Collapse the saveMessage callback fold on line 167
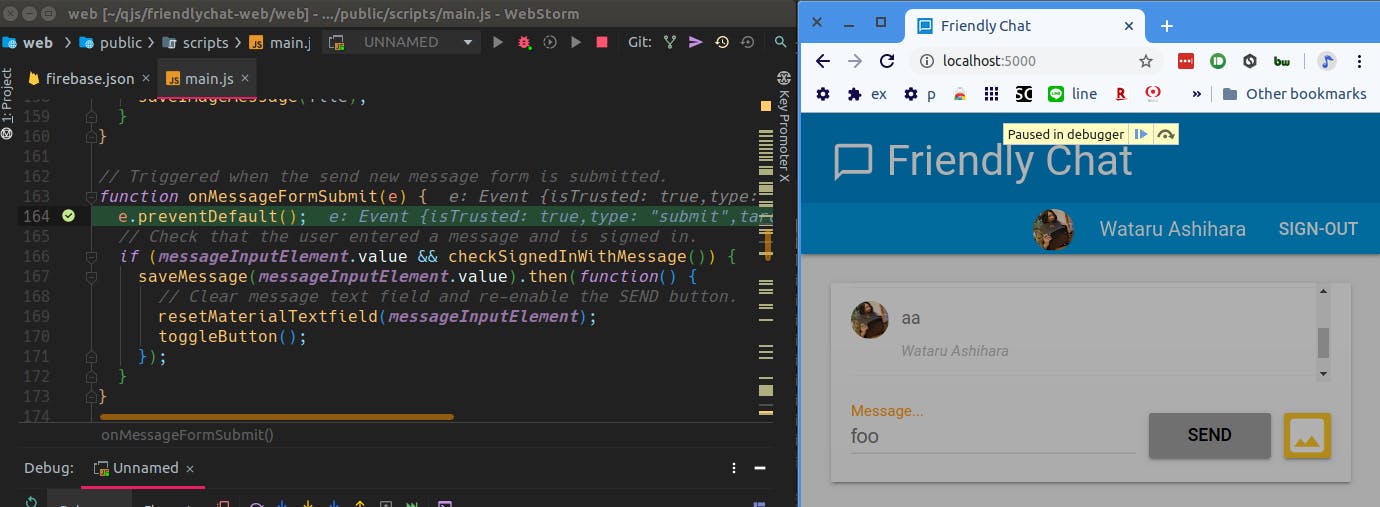The image size is (1380, 507). (x=91, y=276)
